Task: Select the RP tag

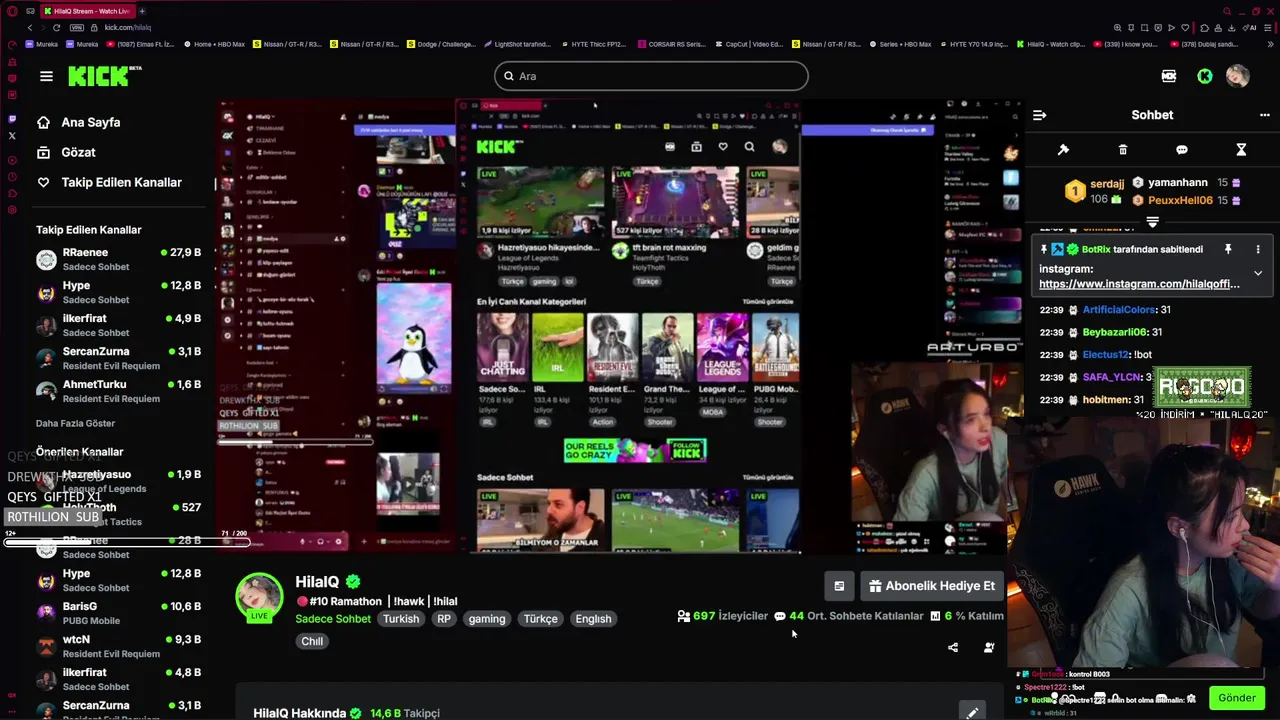Action: (x=444, y=619)
